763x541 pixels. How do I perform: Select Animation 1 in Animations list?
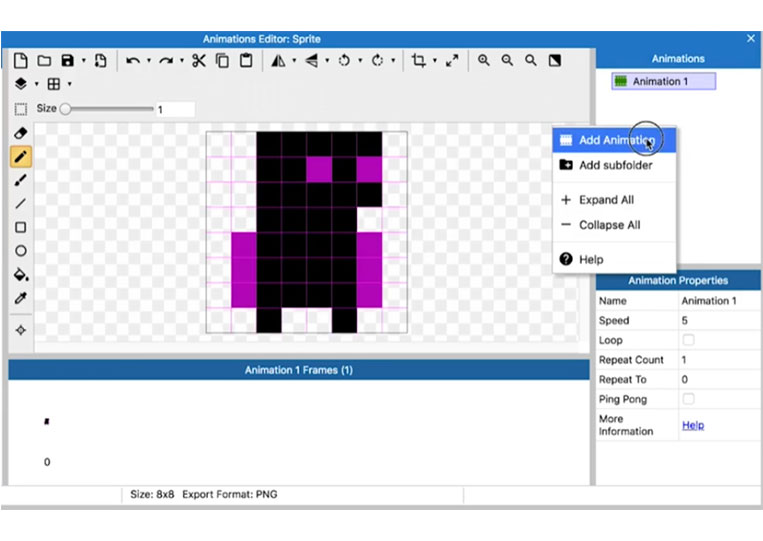[x=664, y=81]
